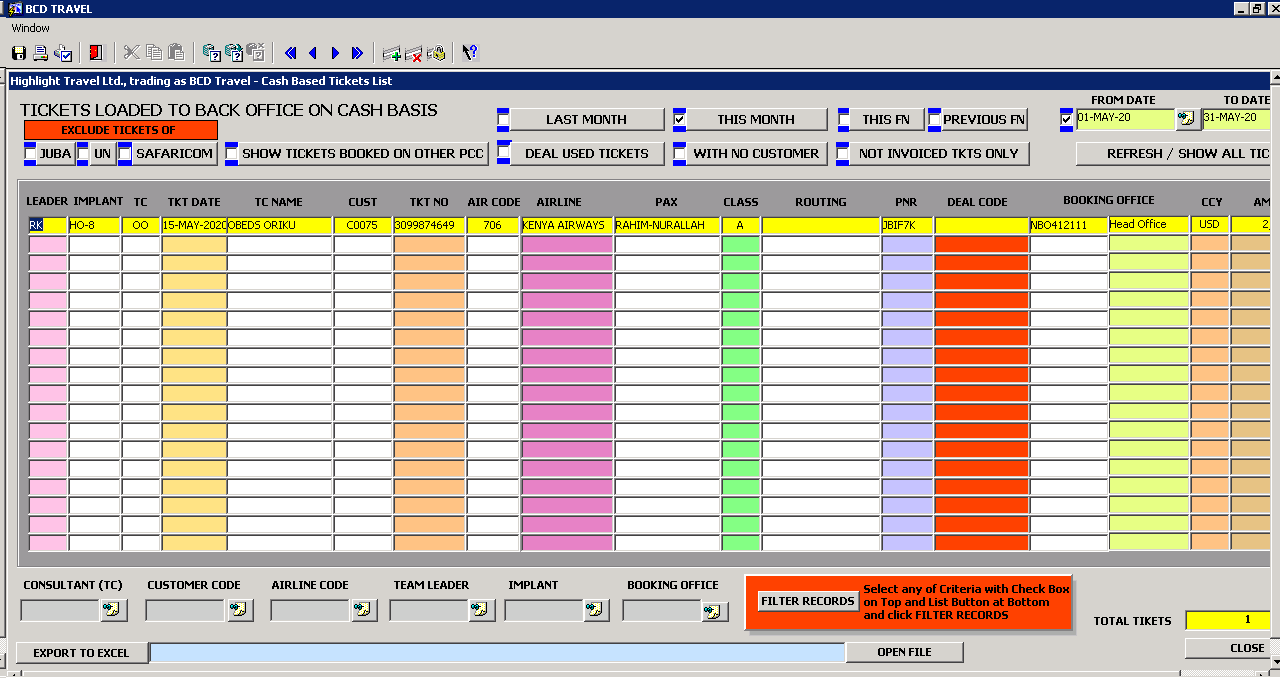
Task: Click EXPORT TO EXCEL button
Action: 81,653
